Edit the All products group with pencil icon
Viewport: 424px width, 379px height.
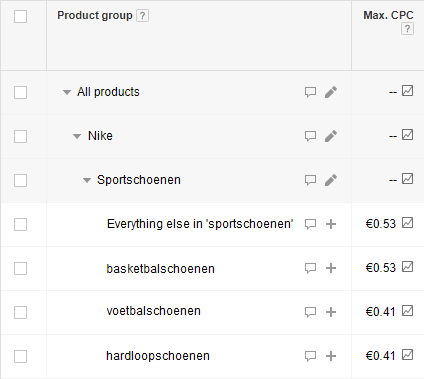point(331,92)
